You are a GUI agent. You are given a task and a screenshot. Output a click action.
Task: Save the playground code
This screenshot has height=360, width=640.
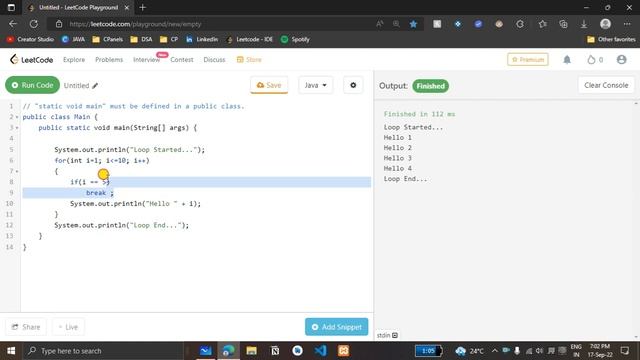pyautogui.click(x=269, y=85)
